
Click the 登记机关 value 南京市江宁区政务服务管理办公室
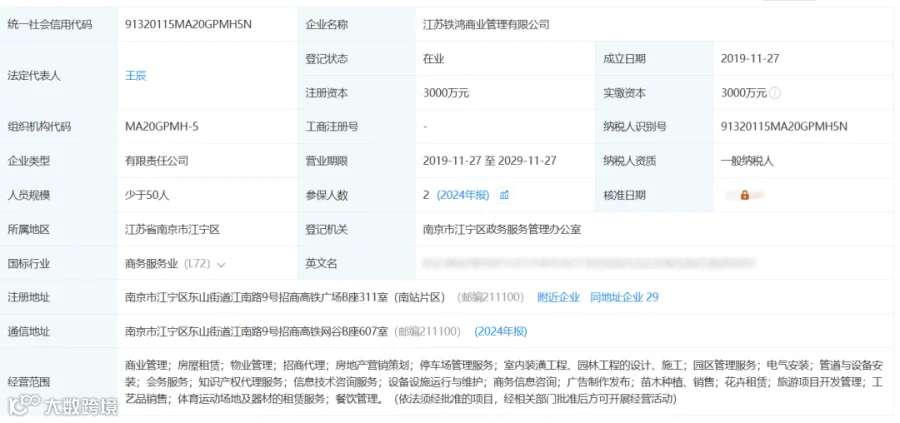point(502,230)
